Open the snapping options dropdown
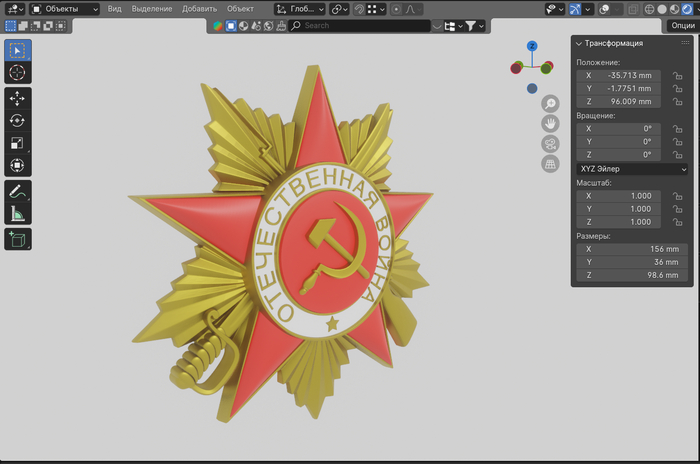This screenshot has height=464, width=700. click(x=376, y=9)
